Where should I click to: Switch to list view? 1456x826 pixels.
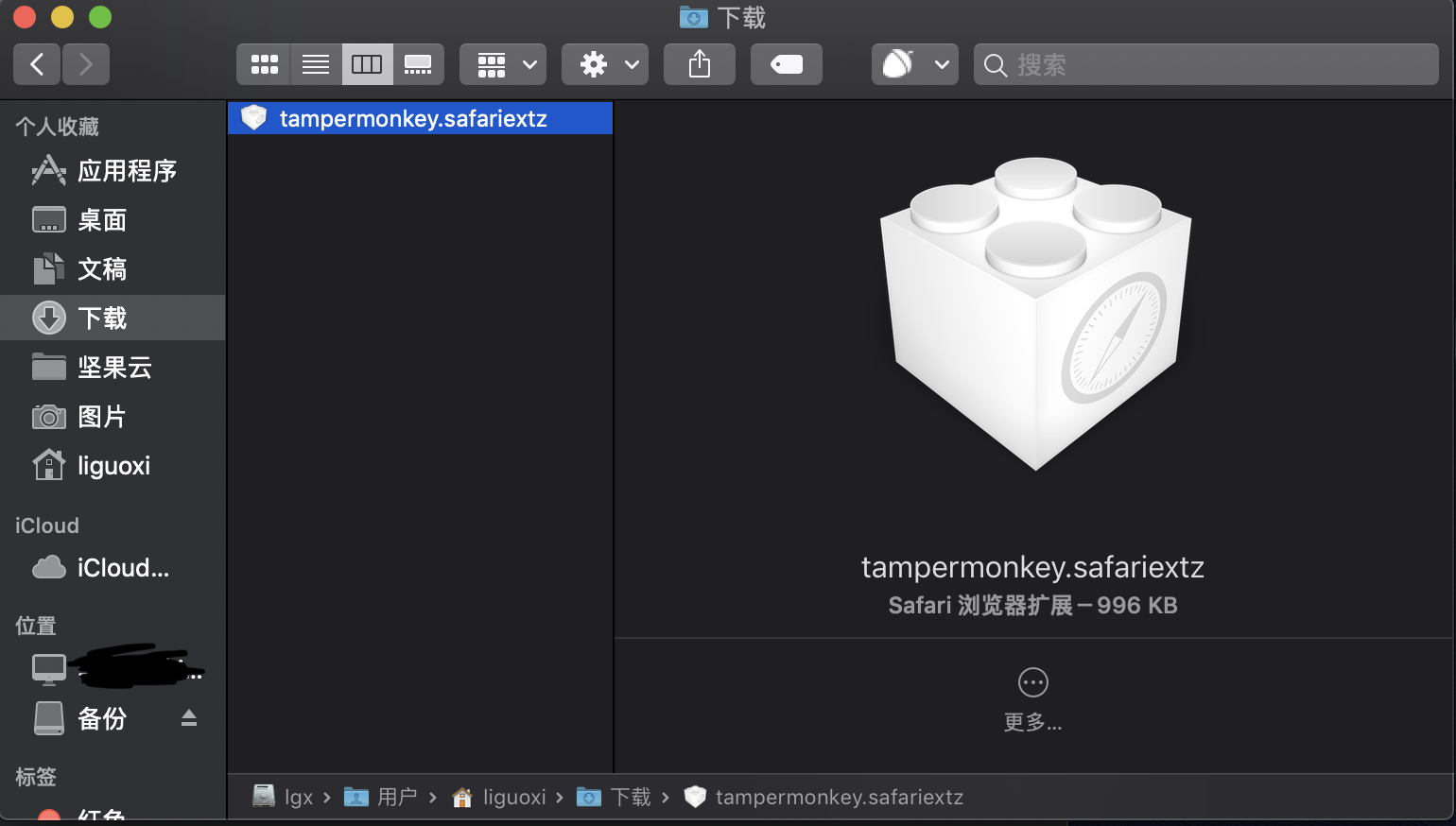pos(316,64)
